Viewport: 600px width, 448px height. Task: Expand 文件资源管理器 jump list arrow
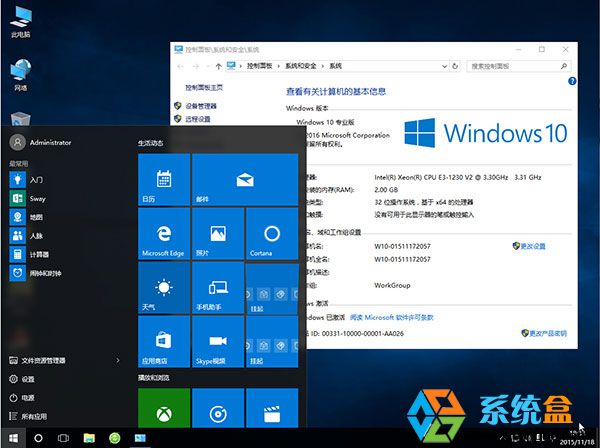coord(118,360)
